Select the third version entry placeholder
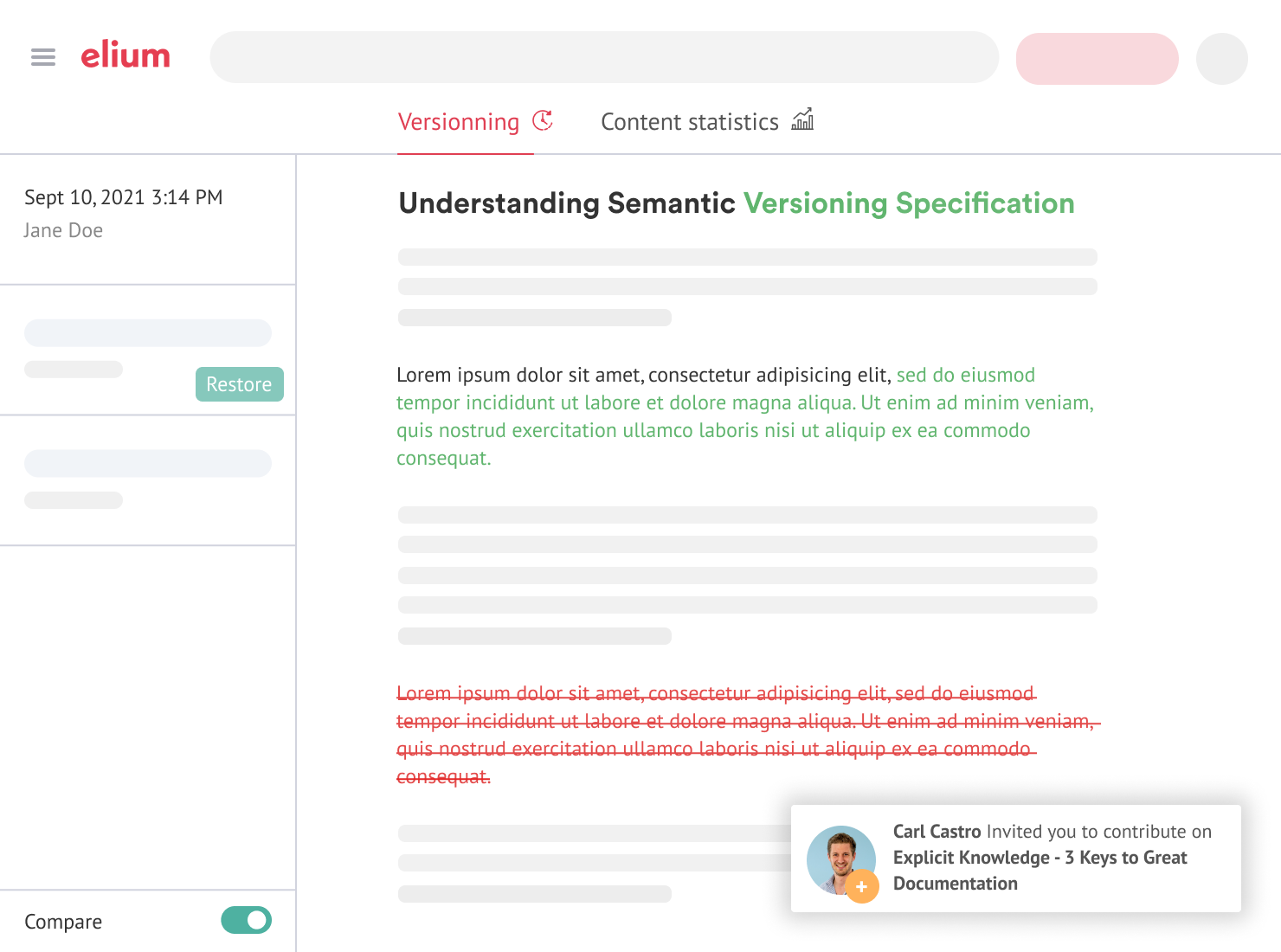This screenshot has width=1281, height=952. pyautogui.click(x=147, y=479)
